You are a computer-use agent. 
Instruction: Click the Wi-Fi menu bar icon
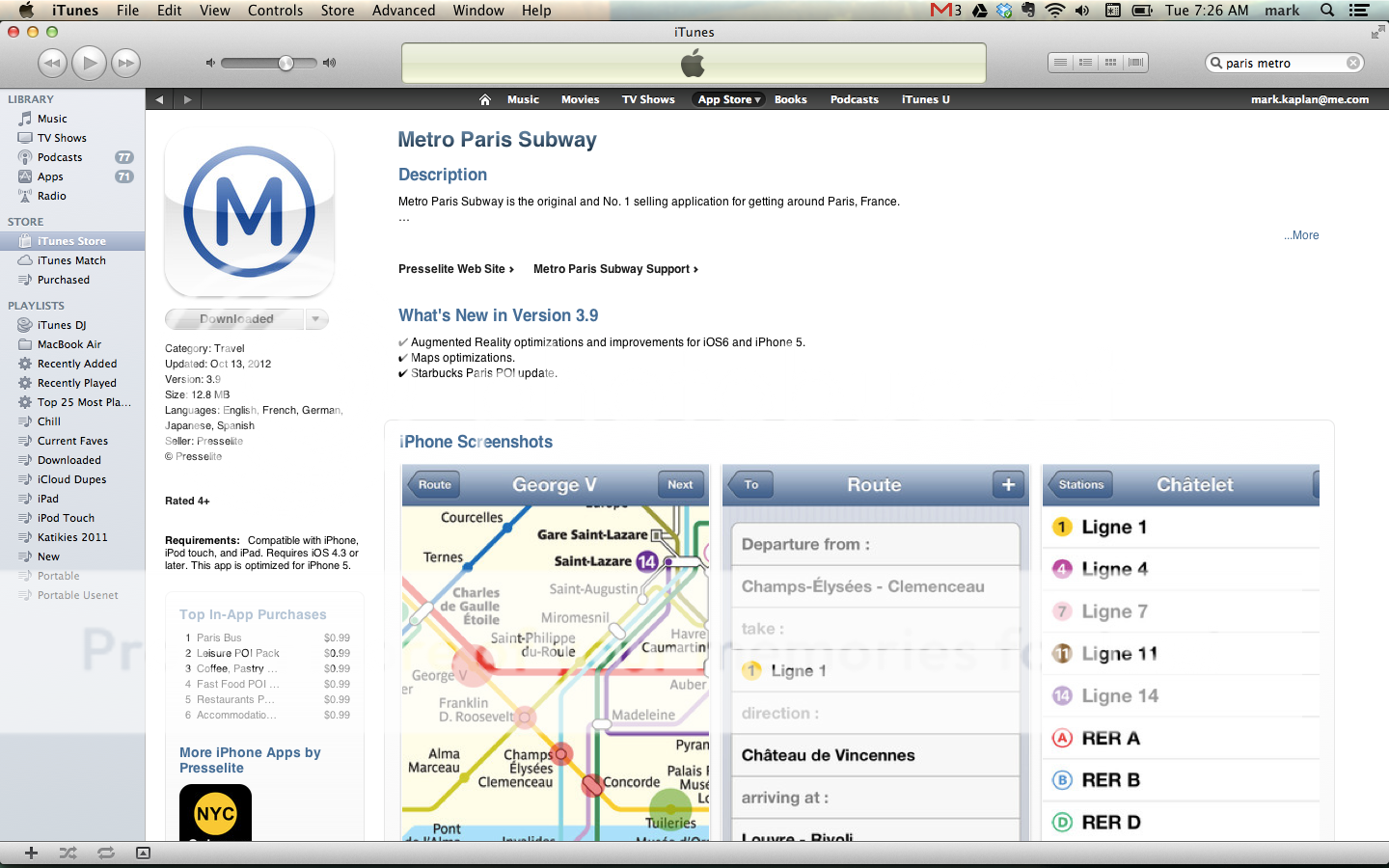(1055, 10)
